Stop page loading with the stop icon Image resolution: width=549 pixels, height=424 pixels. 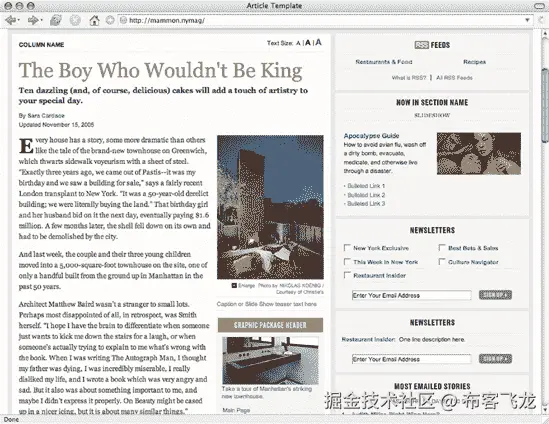(x=75, y=20)
